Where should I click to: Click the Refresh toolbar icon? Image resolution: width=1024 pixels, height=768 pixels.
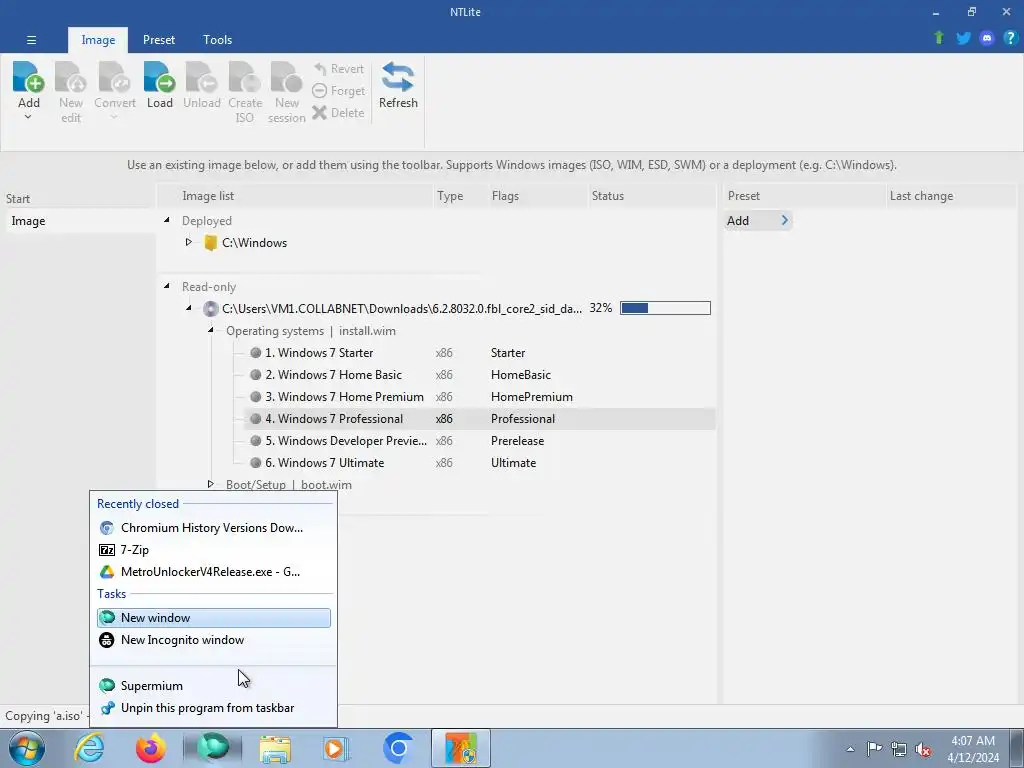pyautogui.click(x=398, y=77)
